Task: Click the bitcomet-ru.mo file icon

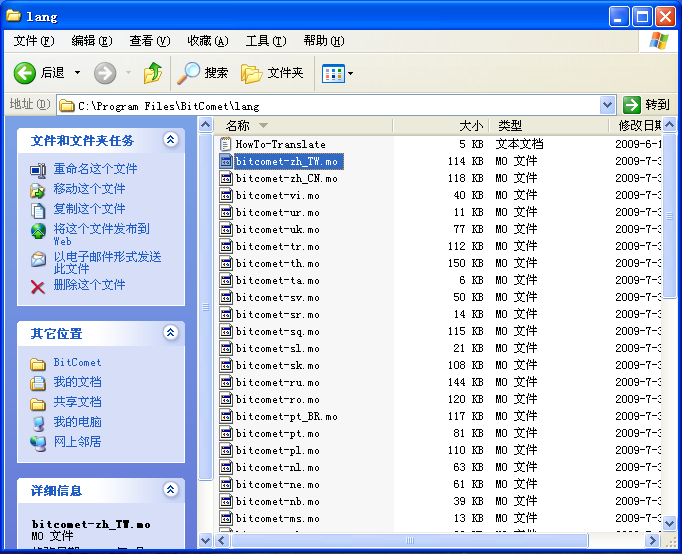Action: pos(226,382)
